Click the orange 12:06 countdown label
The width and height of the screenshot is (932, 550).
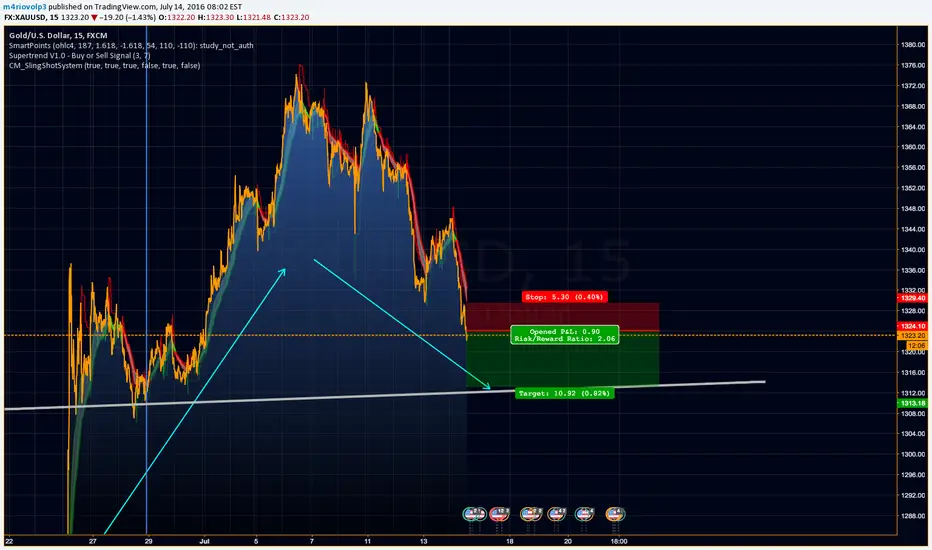916,345
